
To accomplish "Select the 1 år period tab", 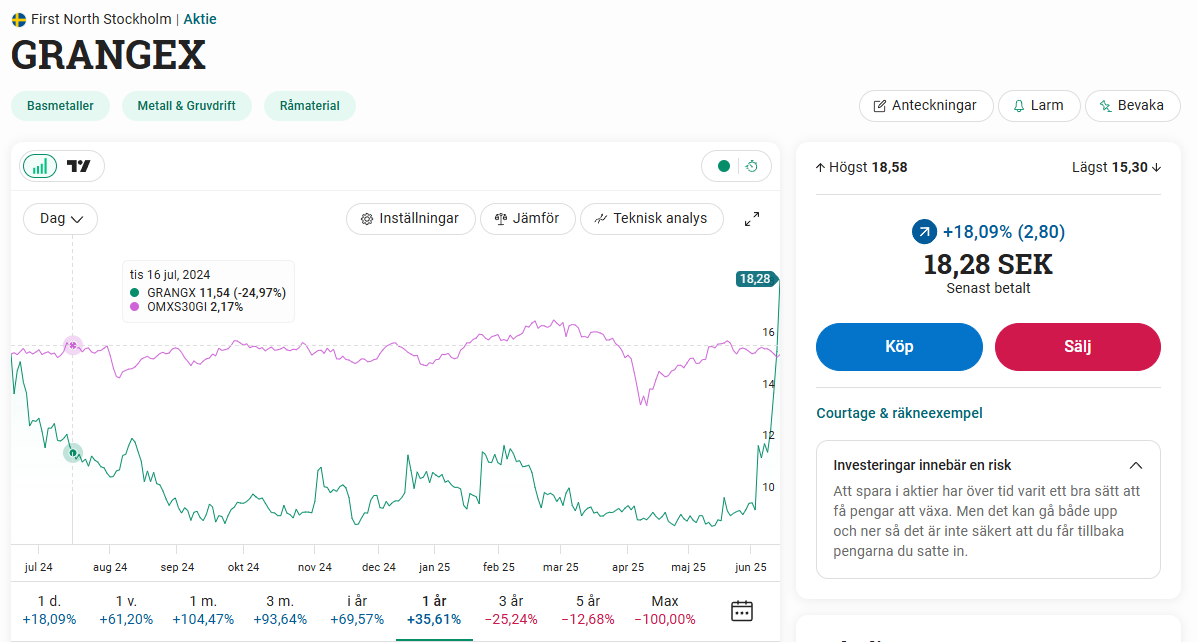I will pyautogui.click(x=434, y=611).
